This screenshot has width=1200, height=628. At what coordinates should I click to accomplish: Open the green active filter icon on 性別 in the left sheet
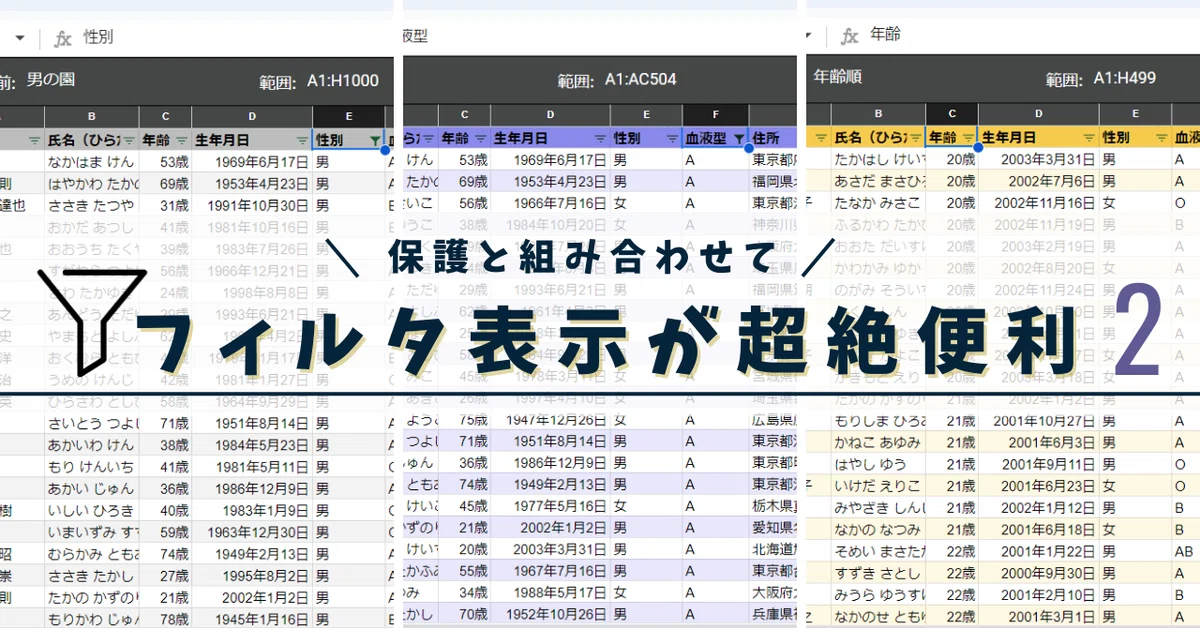(375, 140)
